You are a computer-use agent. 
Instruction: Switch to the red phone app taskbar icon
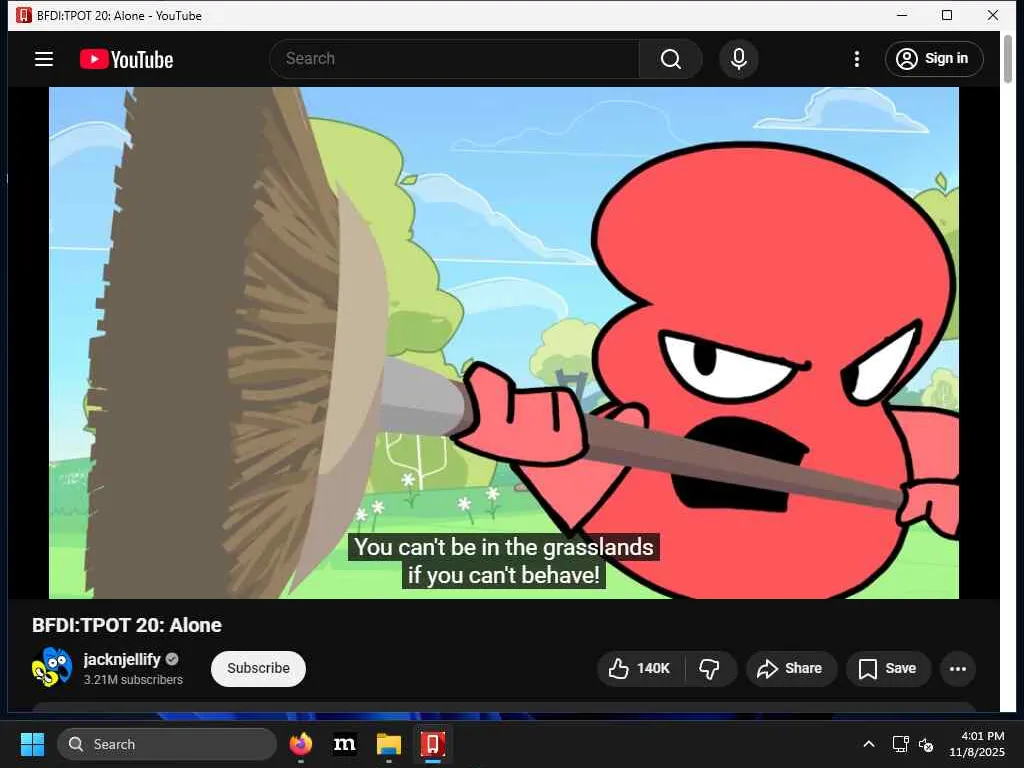432,744
